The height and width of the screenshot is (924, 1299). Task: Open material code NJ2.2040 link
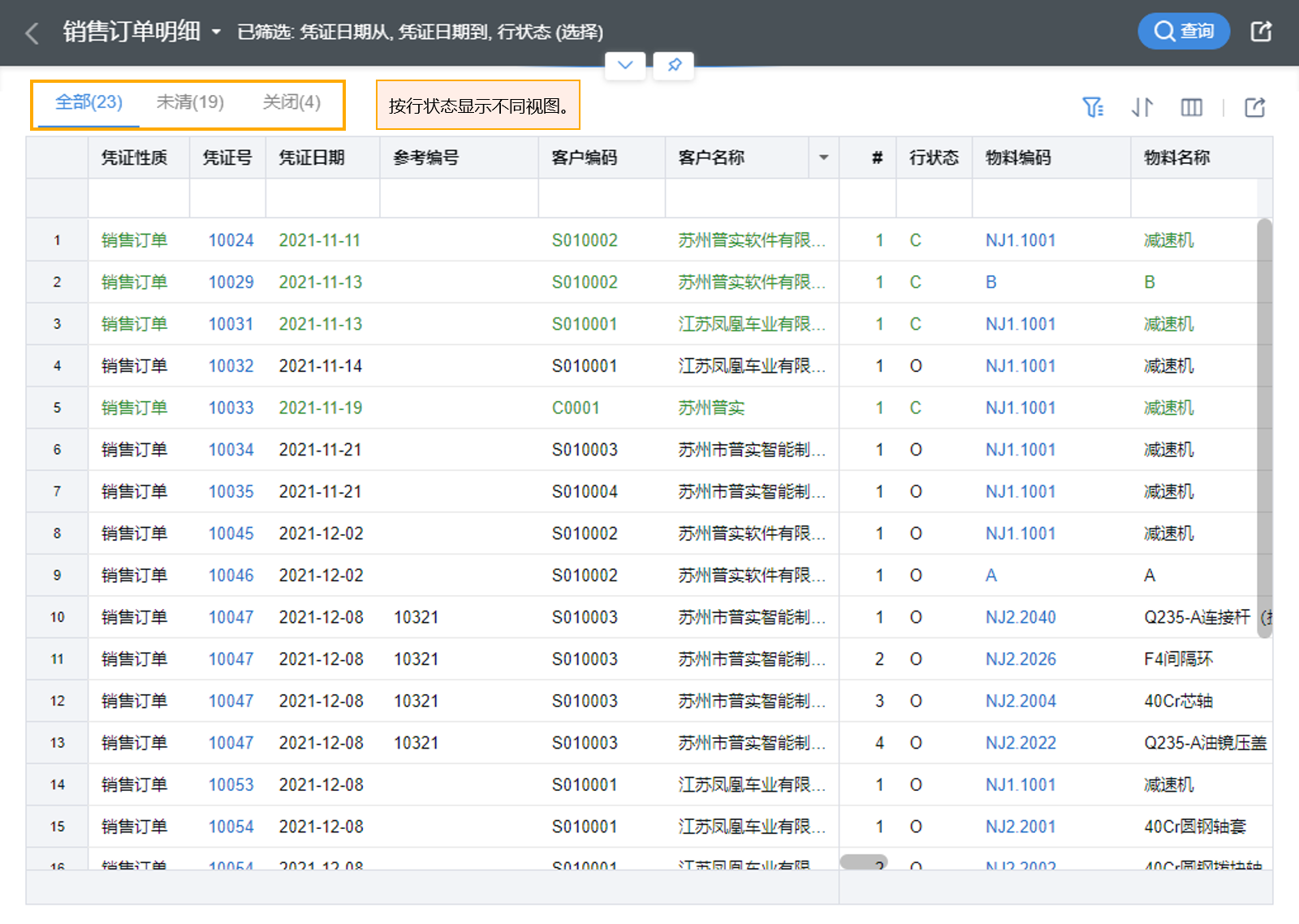pyautogui.click(x=1021, y=617)
